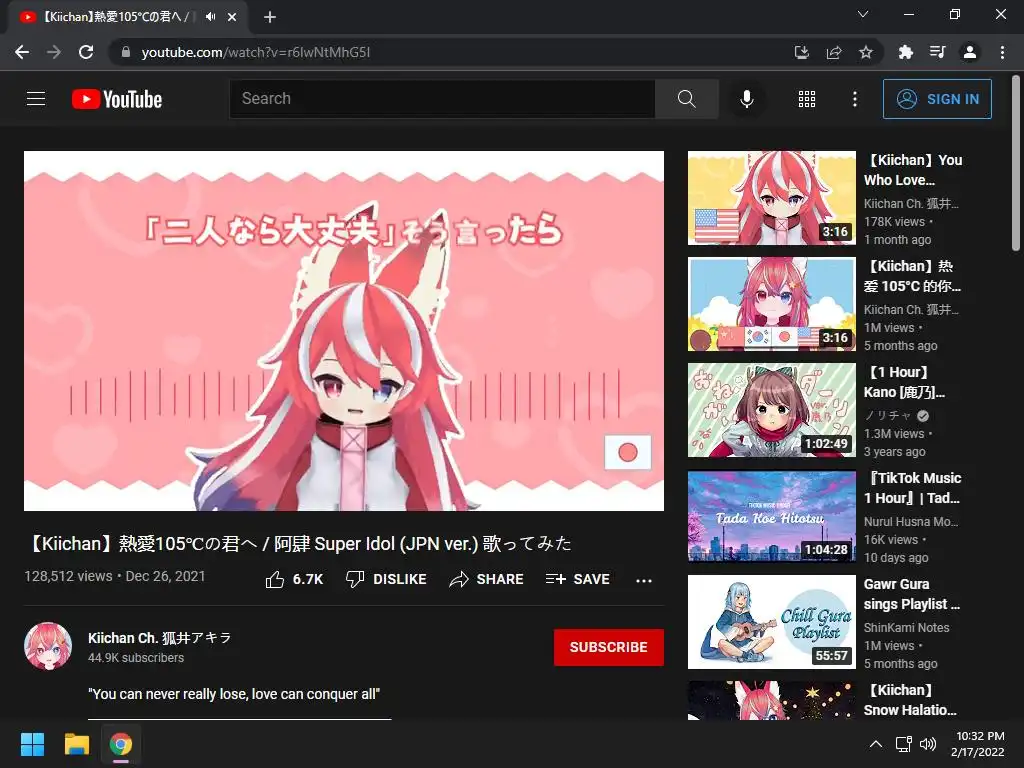Screen dimensions: 1024x768
Task: Click the ShinKami Notes channel name
Action: [906, 628]
